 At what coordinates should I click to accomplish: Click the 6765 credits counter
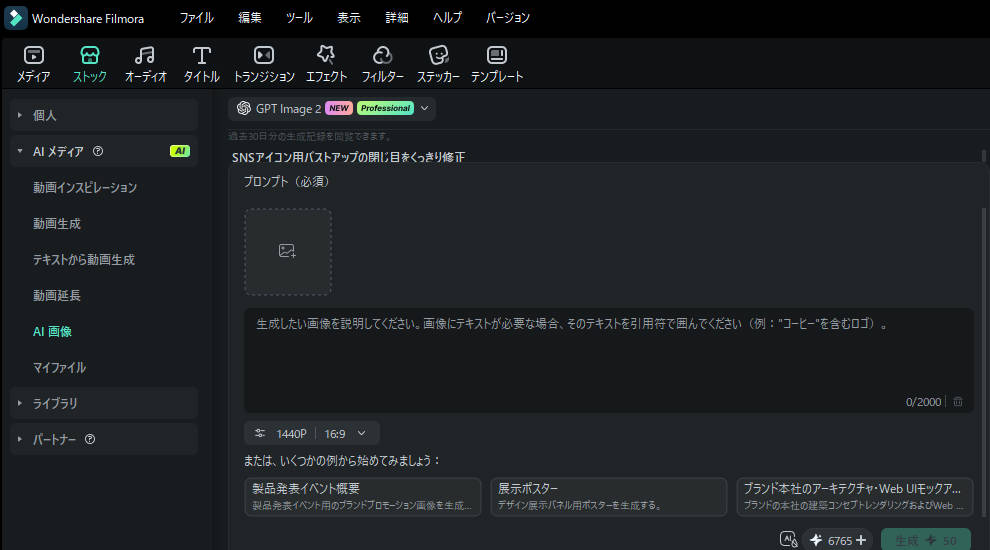[839, 541]
